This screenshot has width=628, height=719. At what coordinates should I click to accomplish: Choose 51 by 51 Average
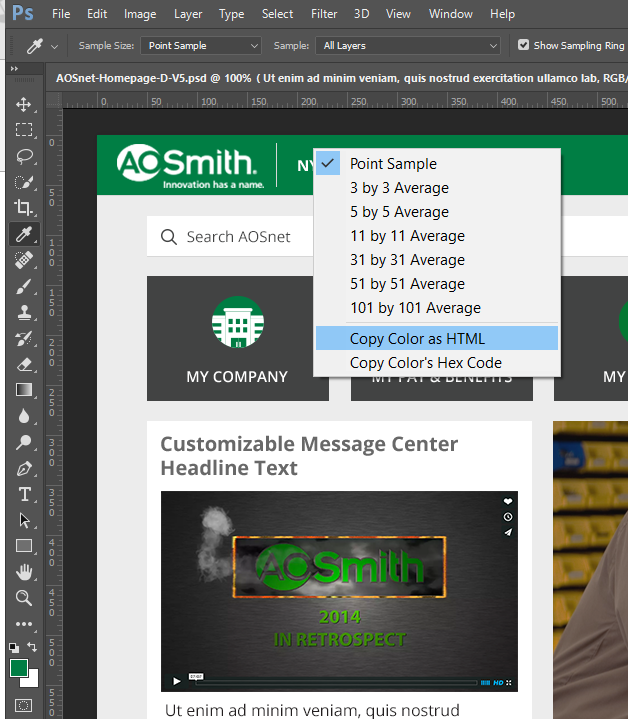437,284
